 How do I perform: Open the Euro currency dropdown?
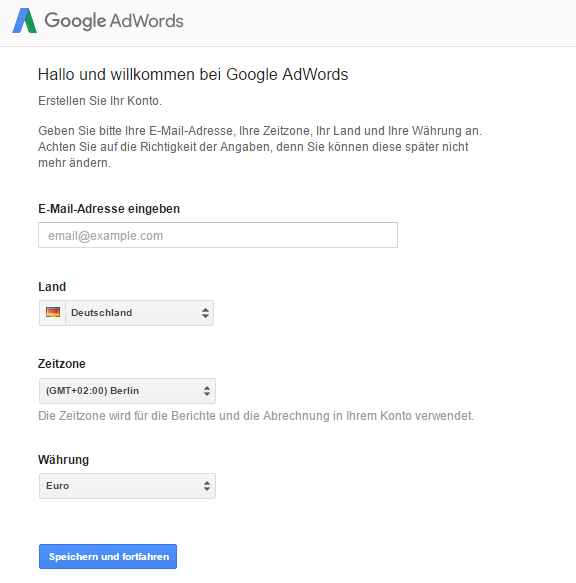coord(127,486)
